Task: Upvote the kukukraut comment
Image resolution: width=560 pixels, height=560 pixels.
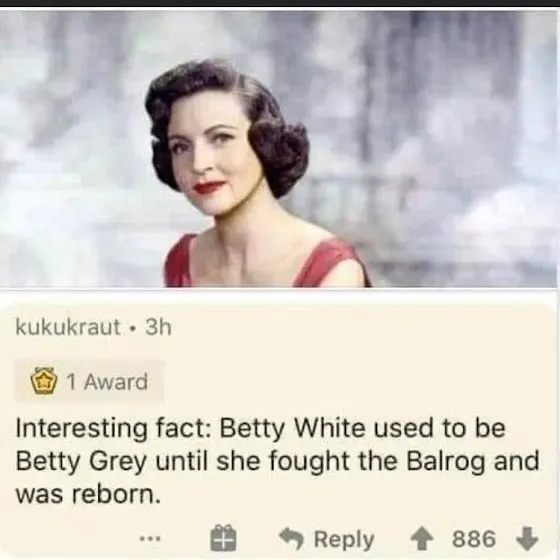Action: (423, 539)
